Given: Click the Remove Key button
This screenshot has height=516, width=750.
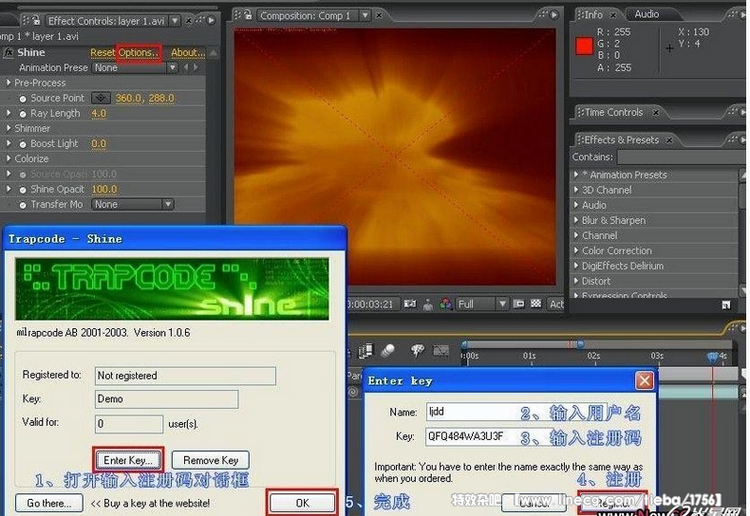Looking at the screenshot, I should tap(210, 460).
